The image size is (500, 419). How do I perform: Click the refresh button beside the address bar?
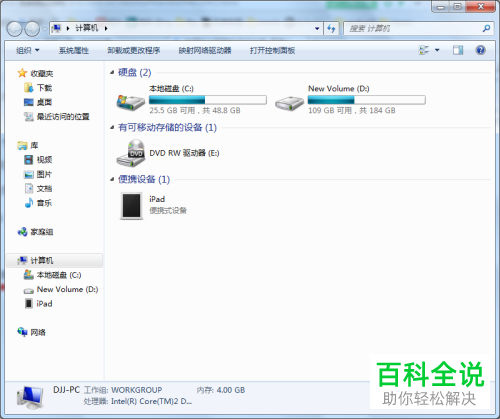point(331,29)
